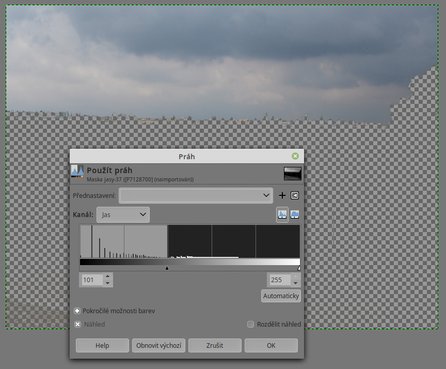Click Obnovit výchozí to reset values
This screenshot has height=369, width=446.
pyautogui.click(x=158, y=345)
